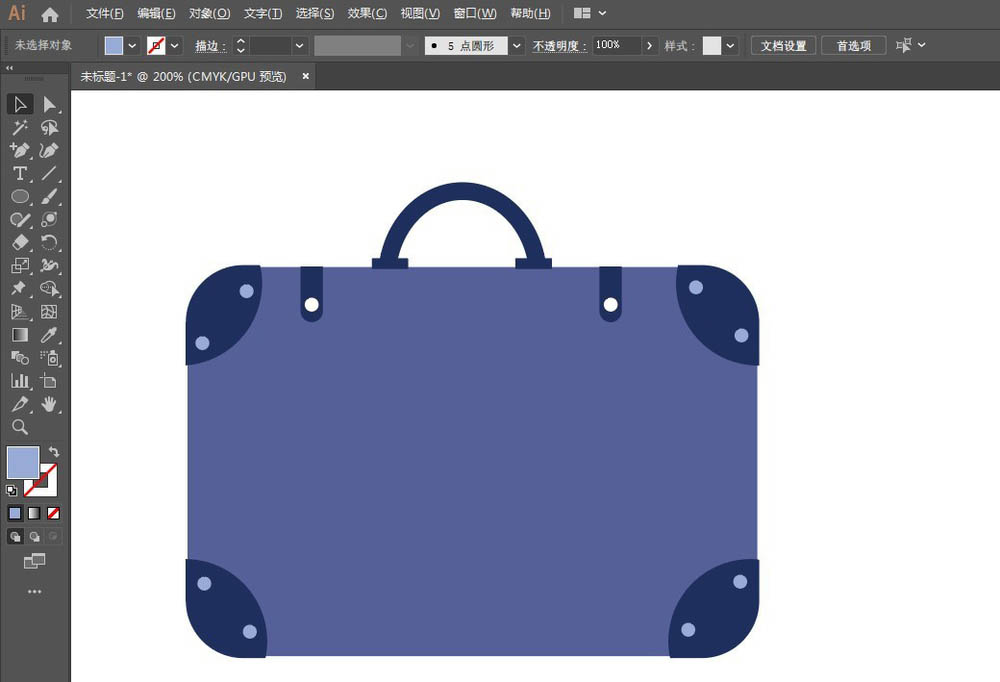Open brush definition dropdown beside 5 点圆形

[517, 45]
